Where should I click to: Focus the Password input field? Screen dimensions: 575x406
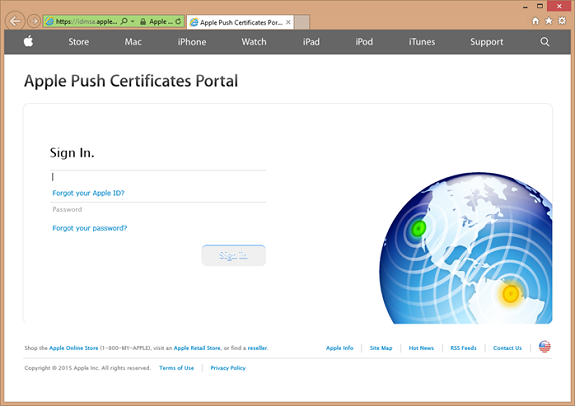tap(158, 209)
